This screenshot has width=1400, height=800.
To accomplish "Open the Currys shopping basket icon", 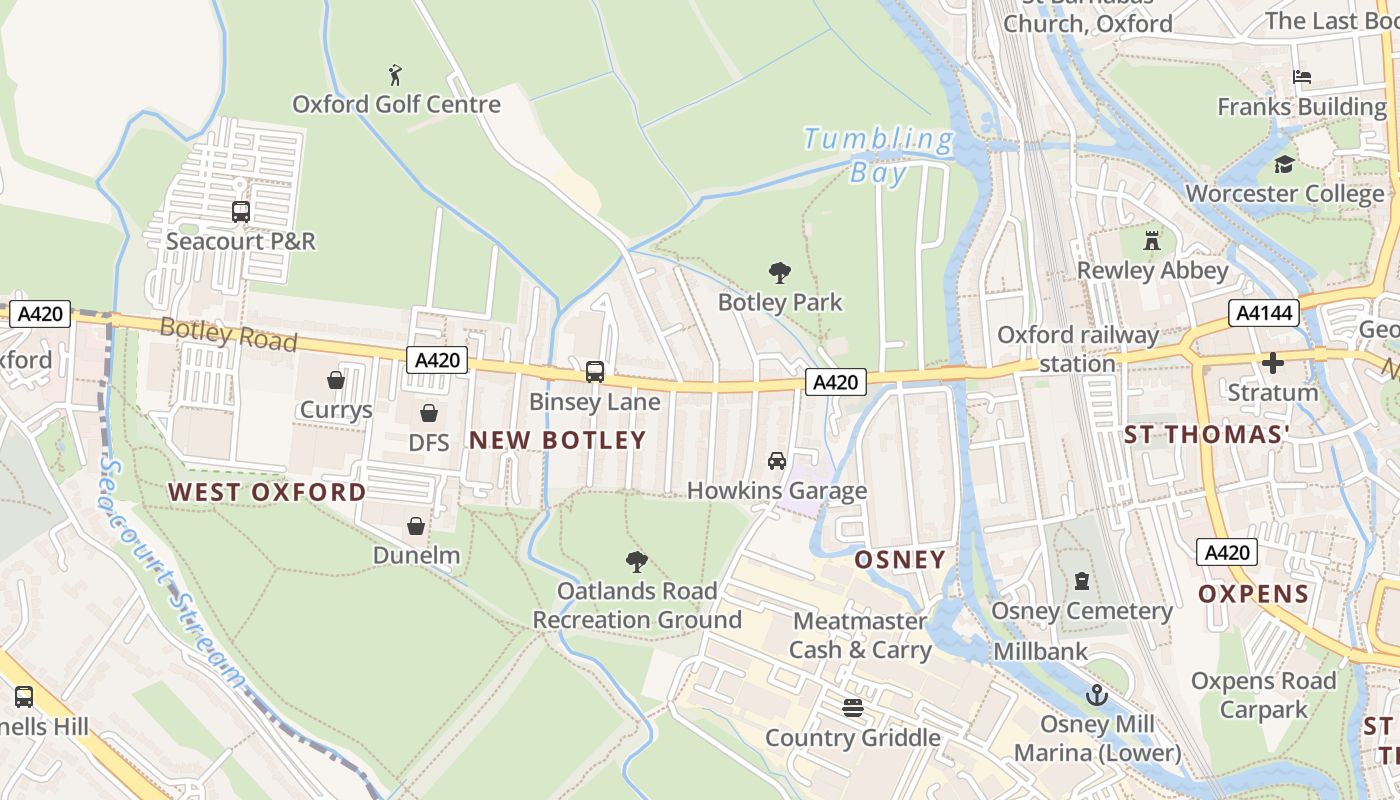I will coord(336,380).
